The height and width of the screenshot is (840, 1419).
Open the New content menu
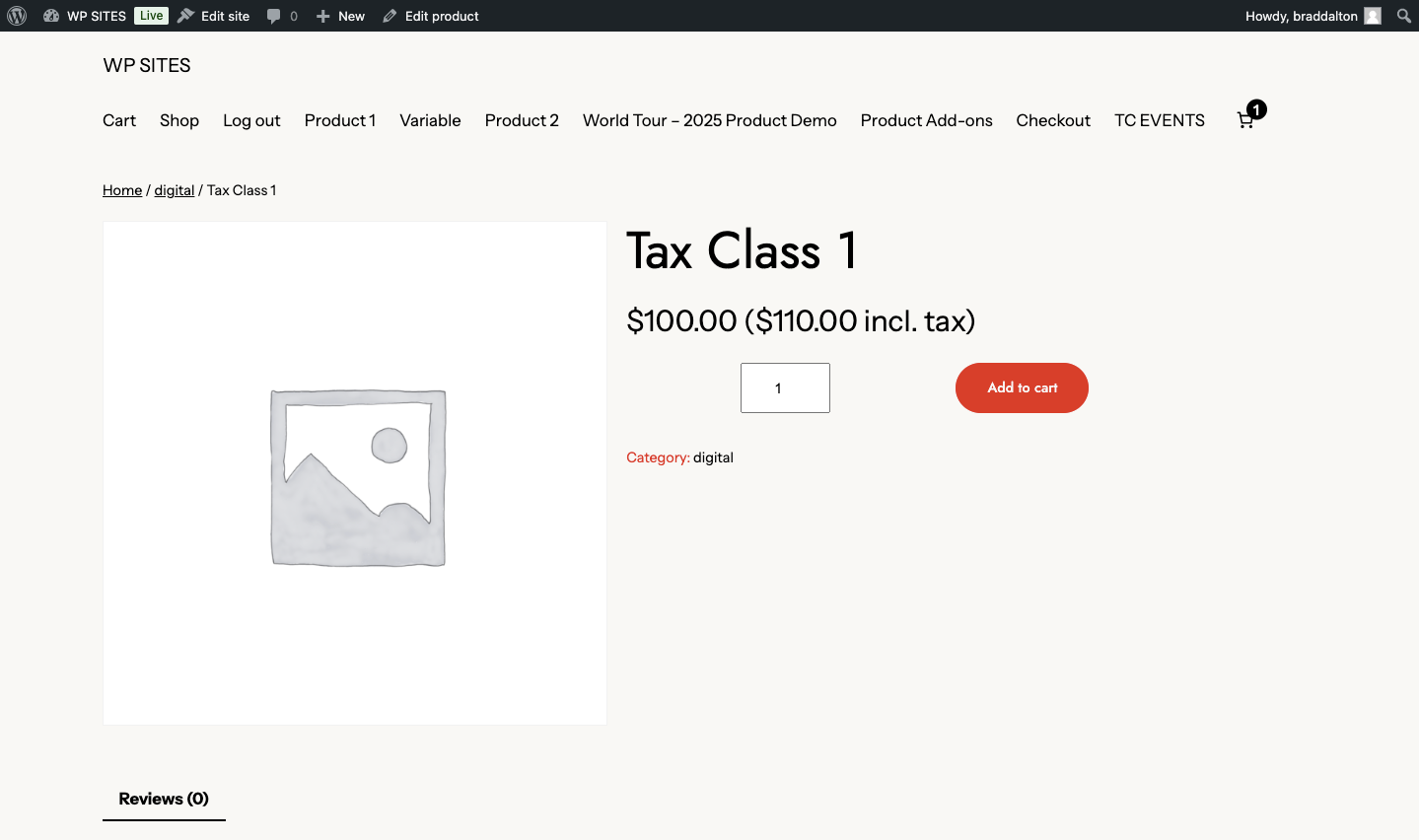point(340,16)
